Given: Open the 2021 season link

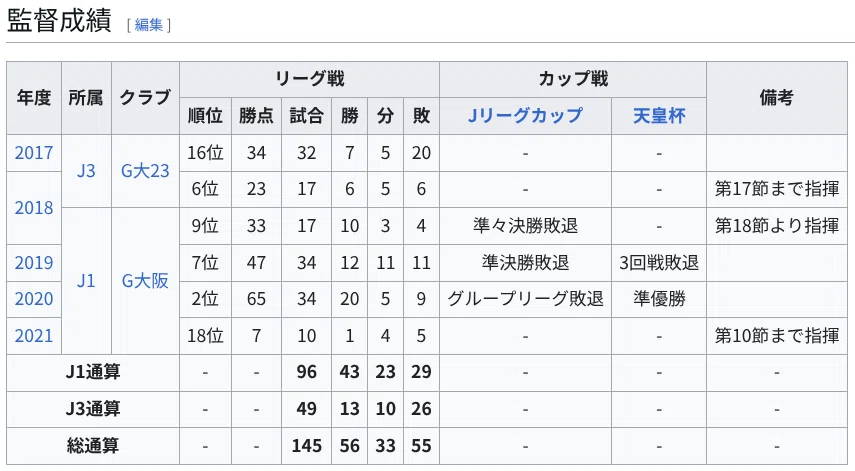Looking at the screenshot, I should pos(34,336).
